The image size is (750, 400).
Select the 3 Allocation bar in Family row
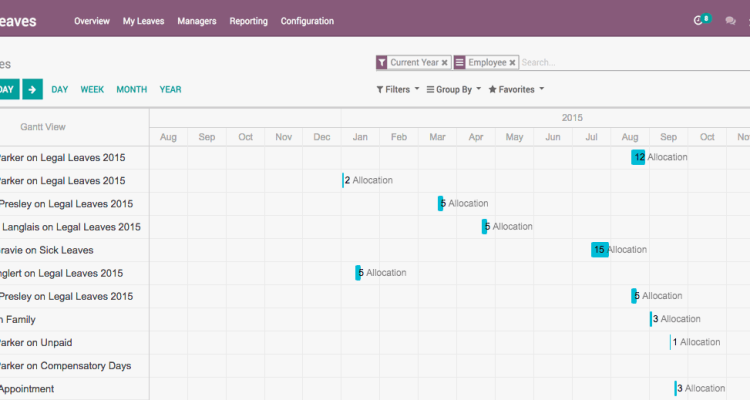(651, 319)
